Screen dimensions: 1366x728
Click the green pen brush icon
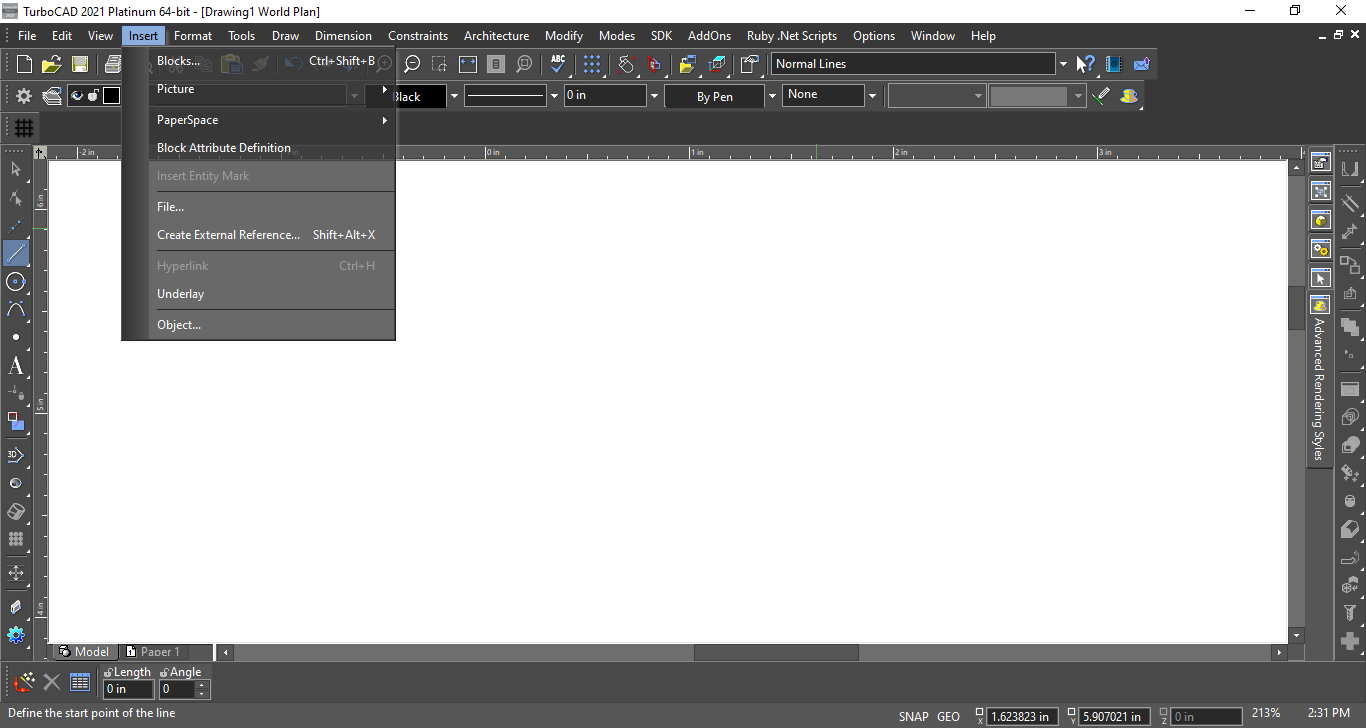[x=1101, y=96]
